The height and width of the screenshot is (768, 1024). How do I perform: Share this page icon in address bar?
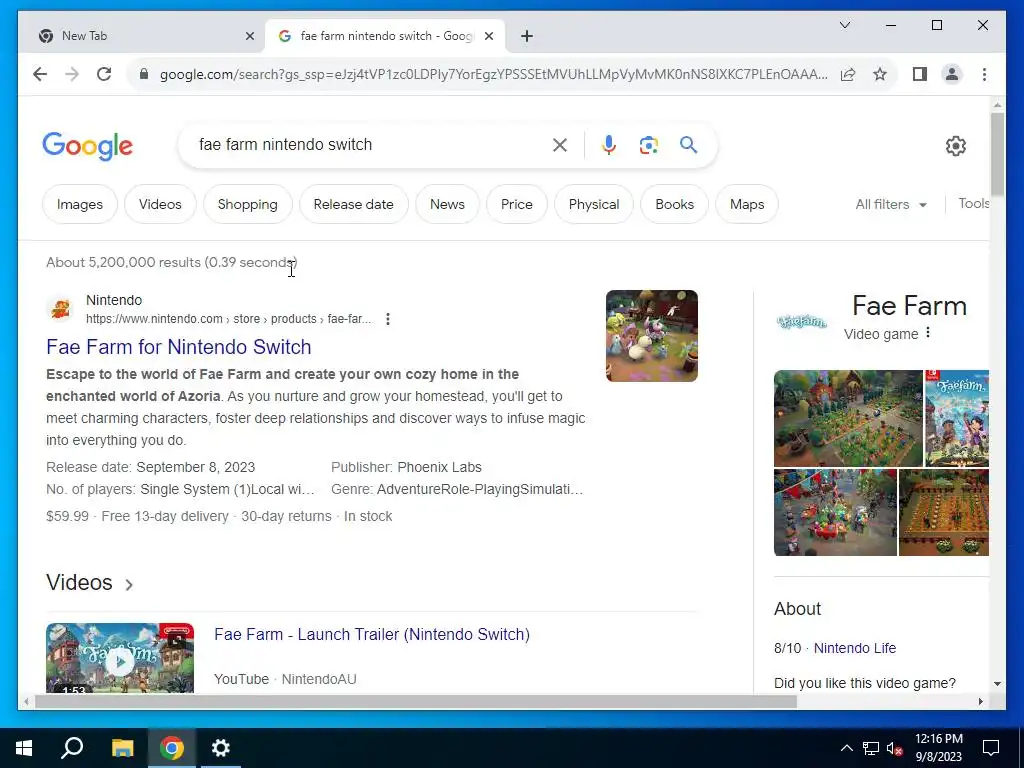[x=848, y=74]
